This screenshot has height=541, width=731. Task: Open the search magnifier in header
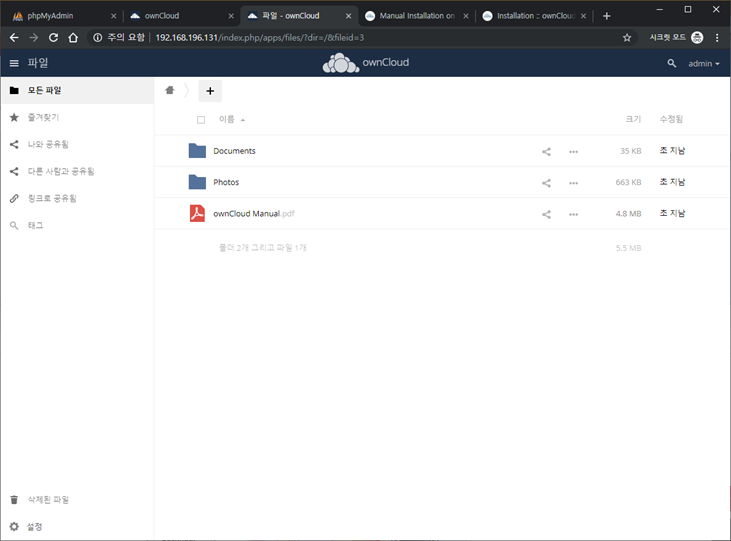(671, 63)
